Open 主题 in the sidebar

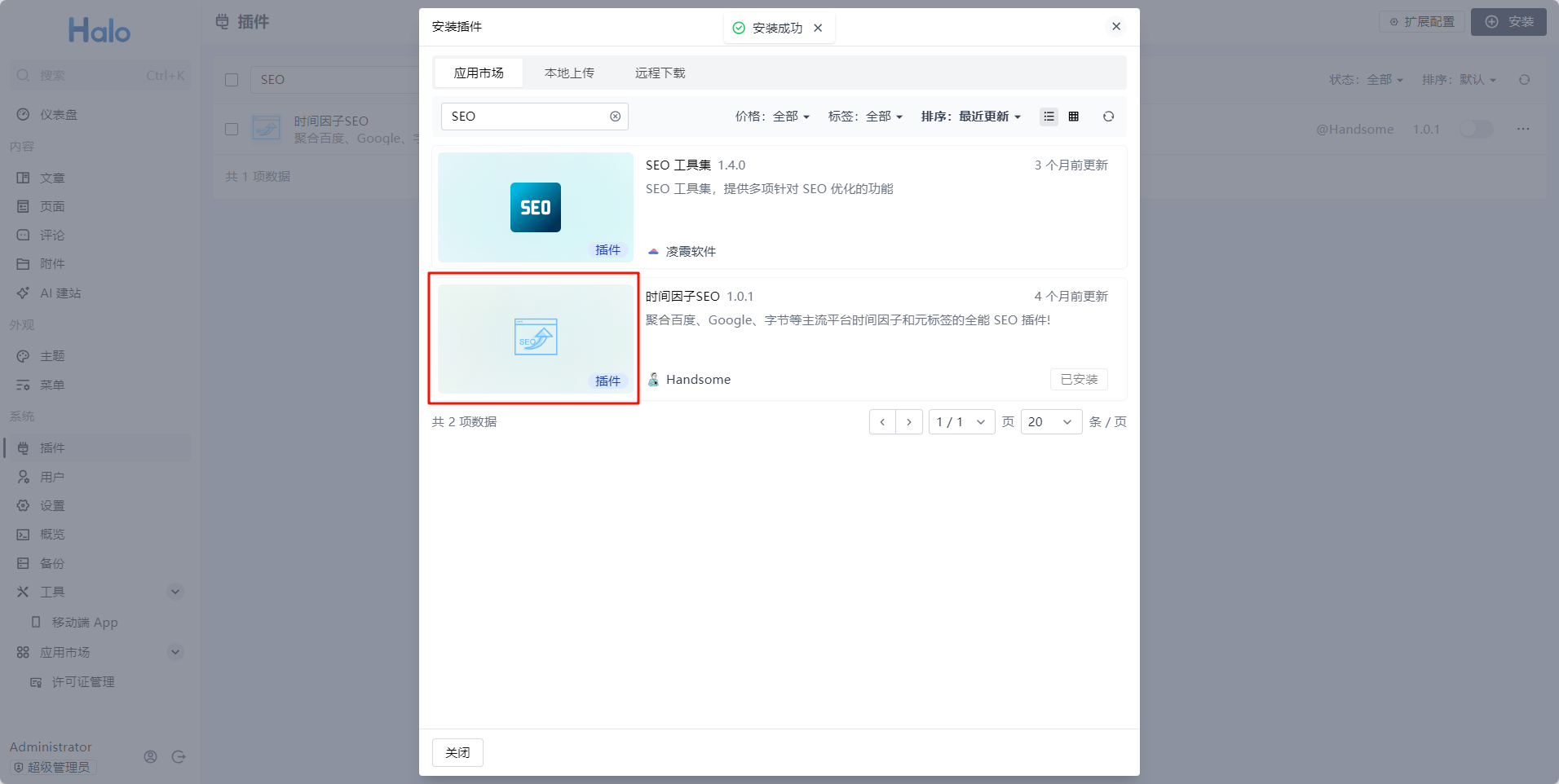click(x=99, y=356)
